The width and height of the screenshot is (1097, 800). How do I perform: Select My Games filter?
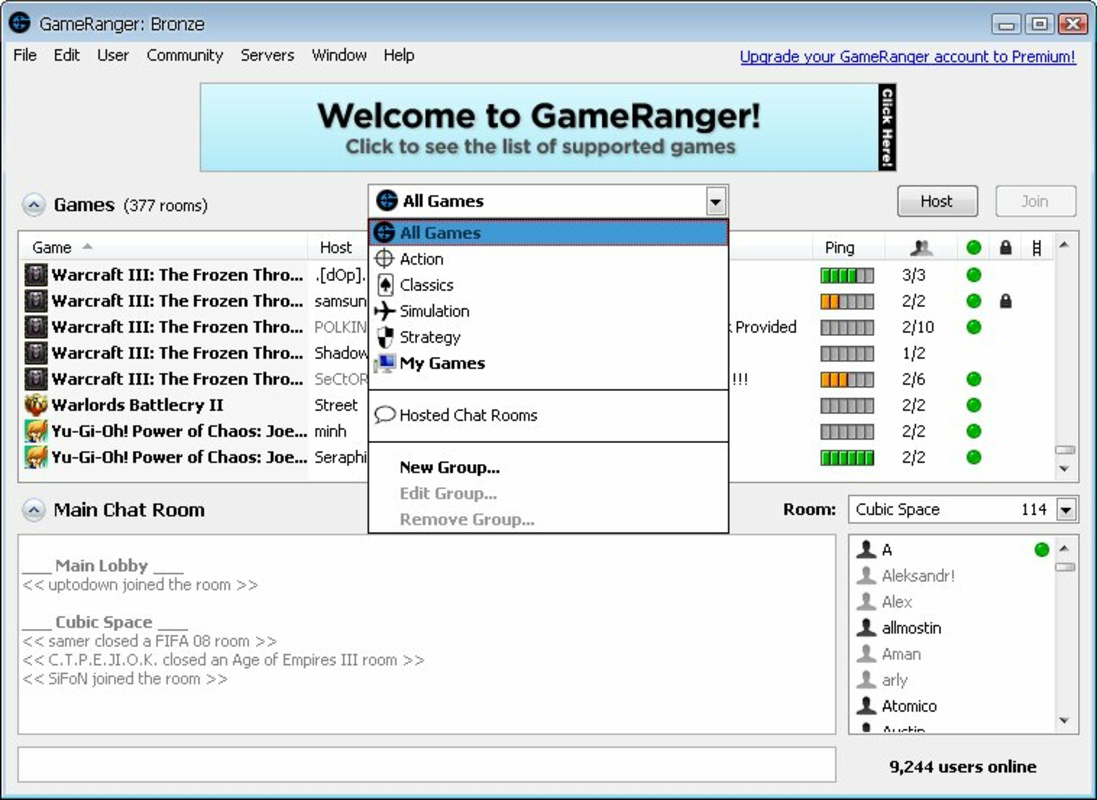point(548,363)
